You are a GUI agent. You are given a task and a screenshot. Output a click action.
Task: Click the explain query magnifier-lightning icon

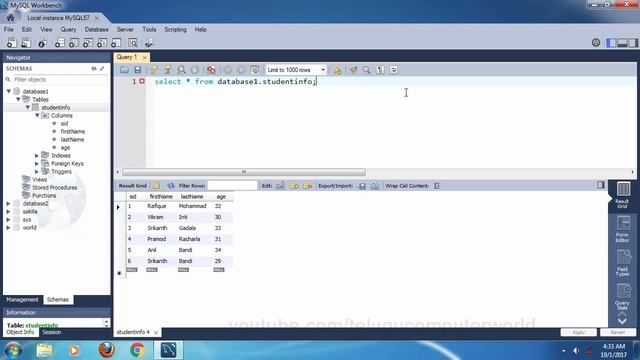click(x=181, y=70)
